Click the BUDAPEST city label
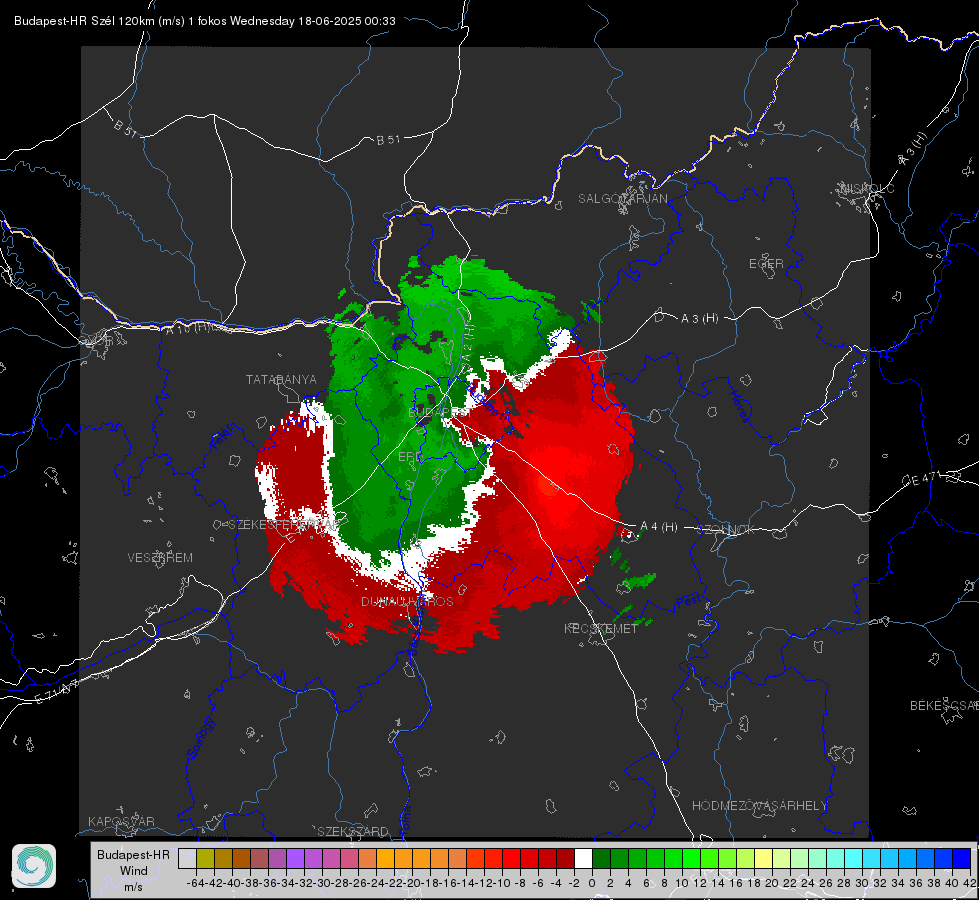Screen dimensions: 979x900 pyautogui.click(x=439, y=412)
